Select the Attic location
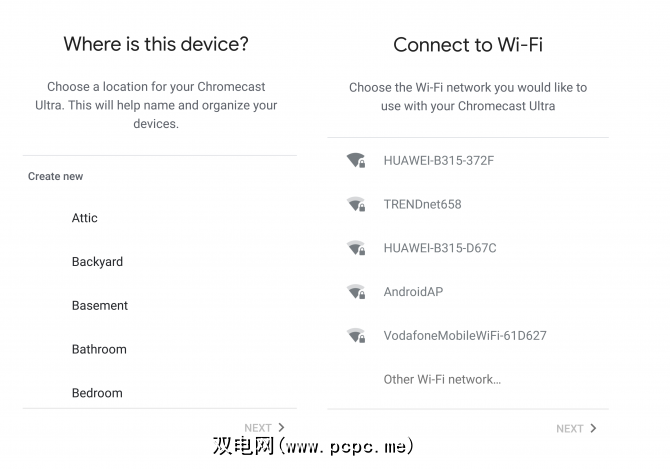670x469 pixels. tap(85, 218)
